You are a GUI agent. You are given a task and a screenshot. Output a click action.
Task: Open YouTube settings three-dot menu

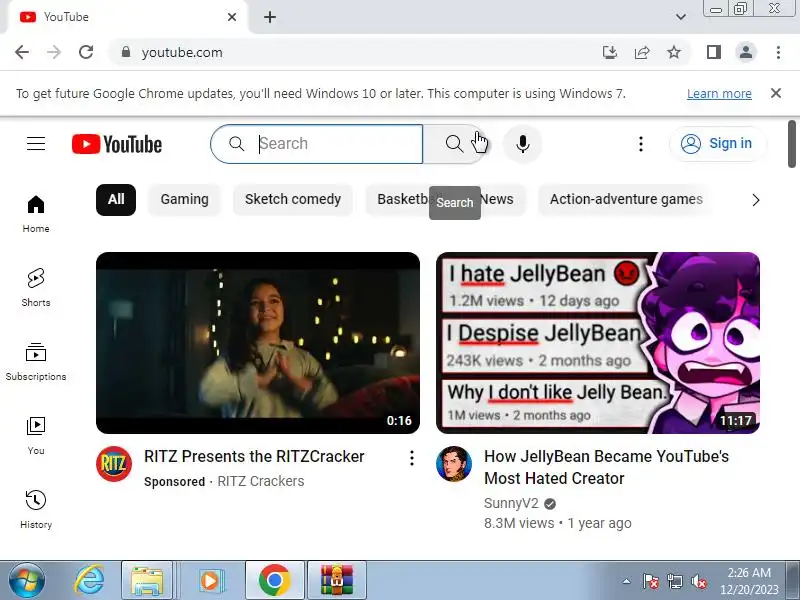tap(641, 144)
